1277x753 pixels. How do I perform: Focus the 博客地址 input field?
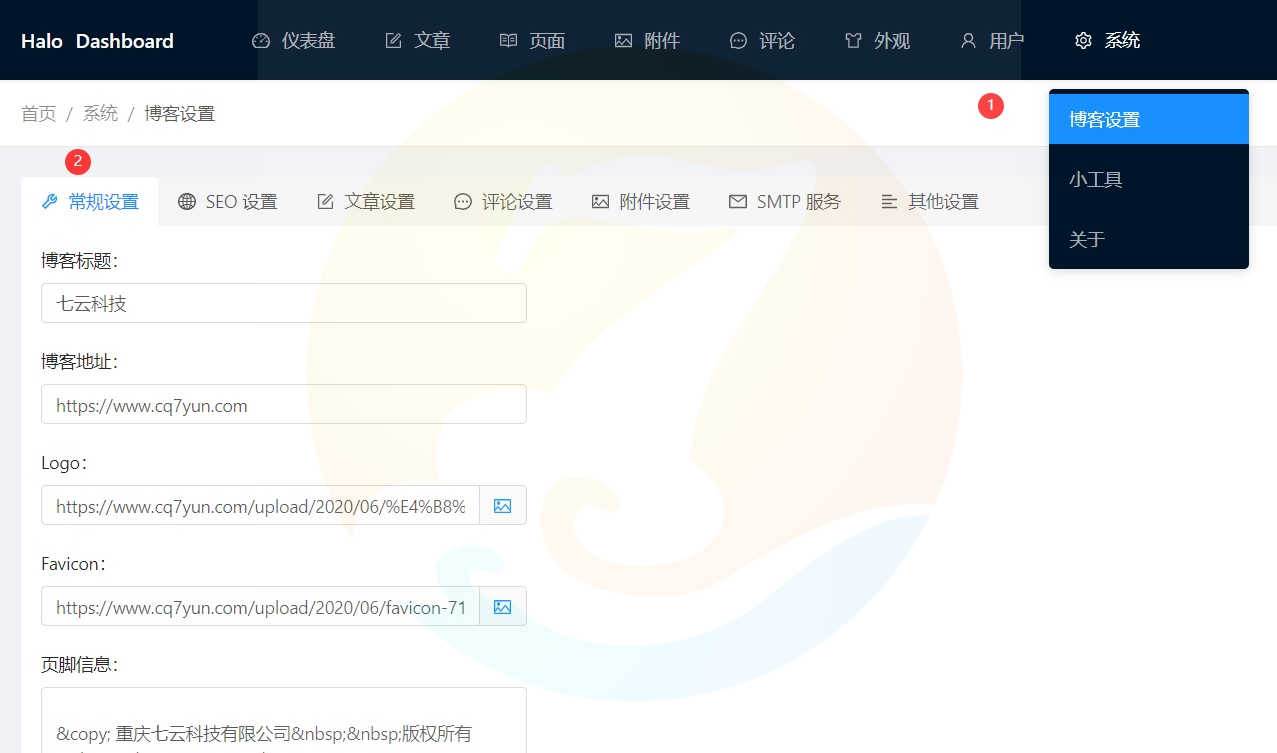284,405
